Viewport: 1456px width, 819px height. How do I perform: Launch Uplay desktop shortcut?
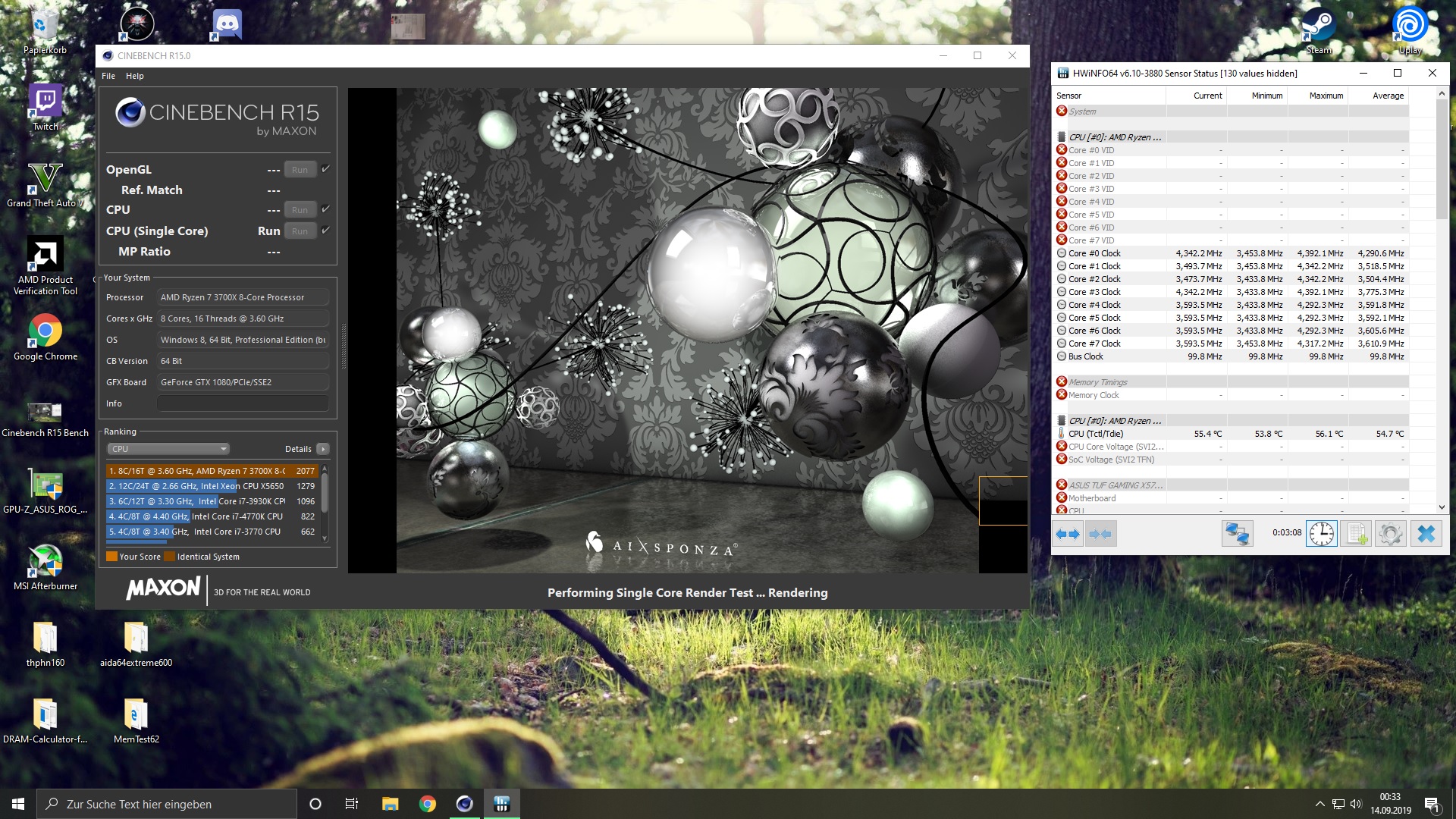coord(1410,30)
